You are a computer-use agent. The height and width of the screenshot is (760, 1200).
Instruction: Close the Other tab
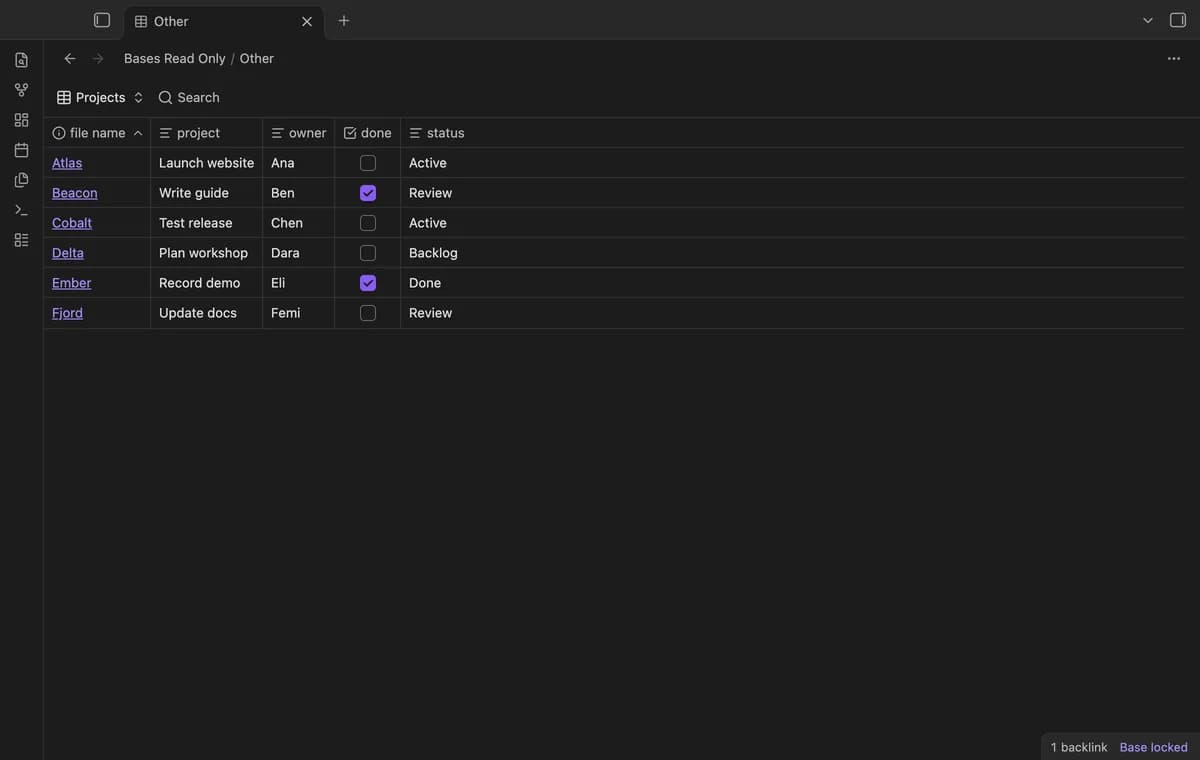pyautogui.click(x=307, y=21)
